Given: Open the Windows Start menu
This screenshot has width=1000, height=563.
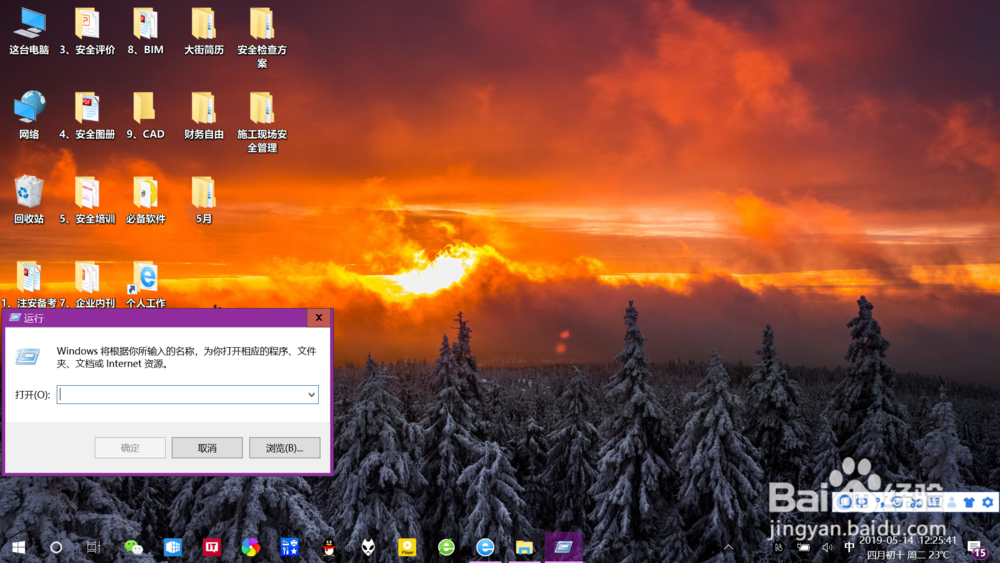Looking at the screenshot, I should pyautogui.click(x=18, y=547).
